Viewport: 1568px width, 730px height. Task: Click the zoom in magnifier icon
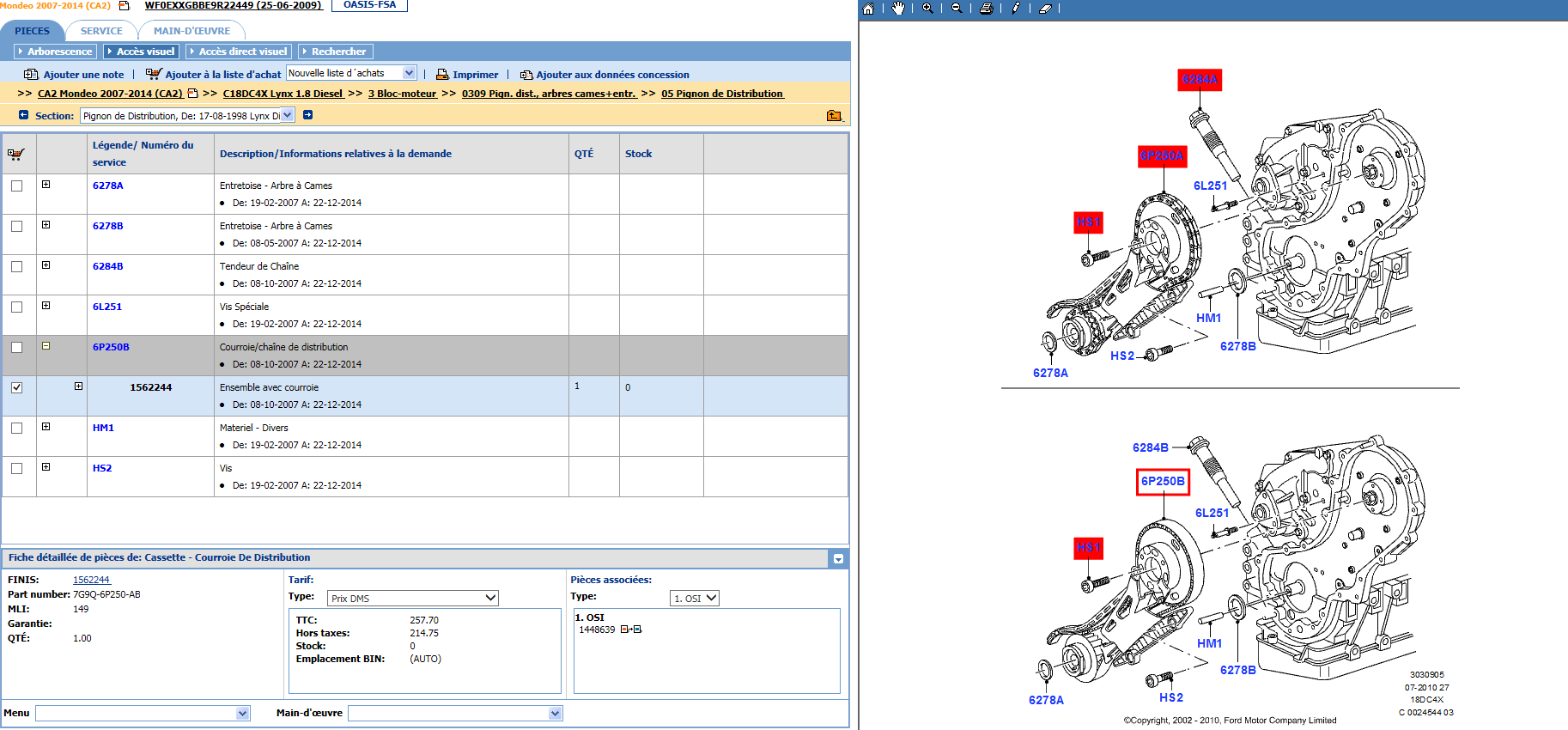927,9
